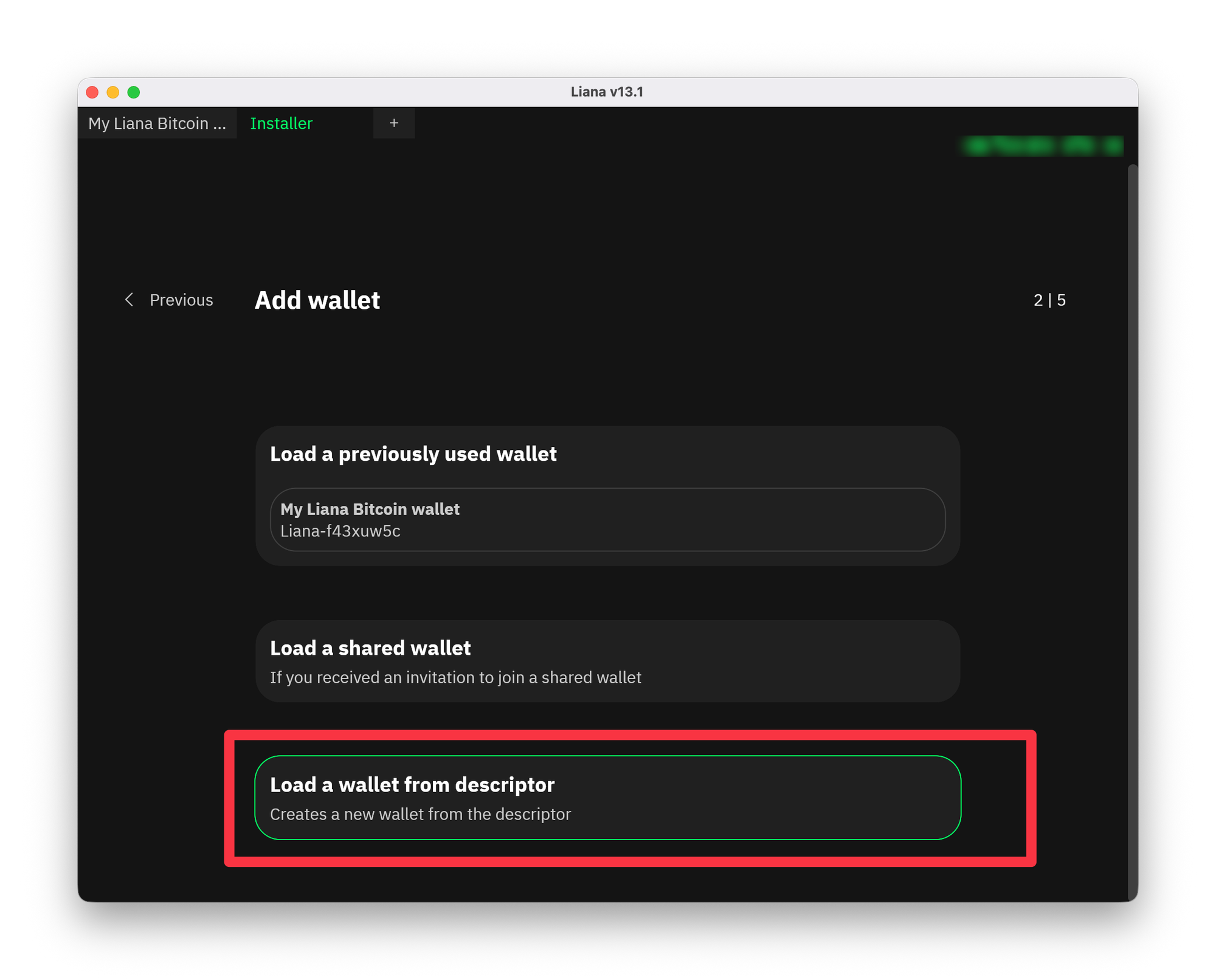Click Liana-f43xuw5c wallet identifier text
This screenshot has width=1216, height=980.
coord(340,531)
